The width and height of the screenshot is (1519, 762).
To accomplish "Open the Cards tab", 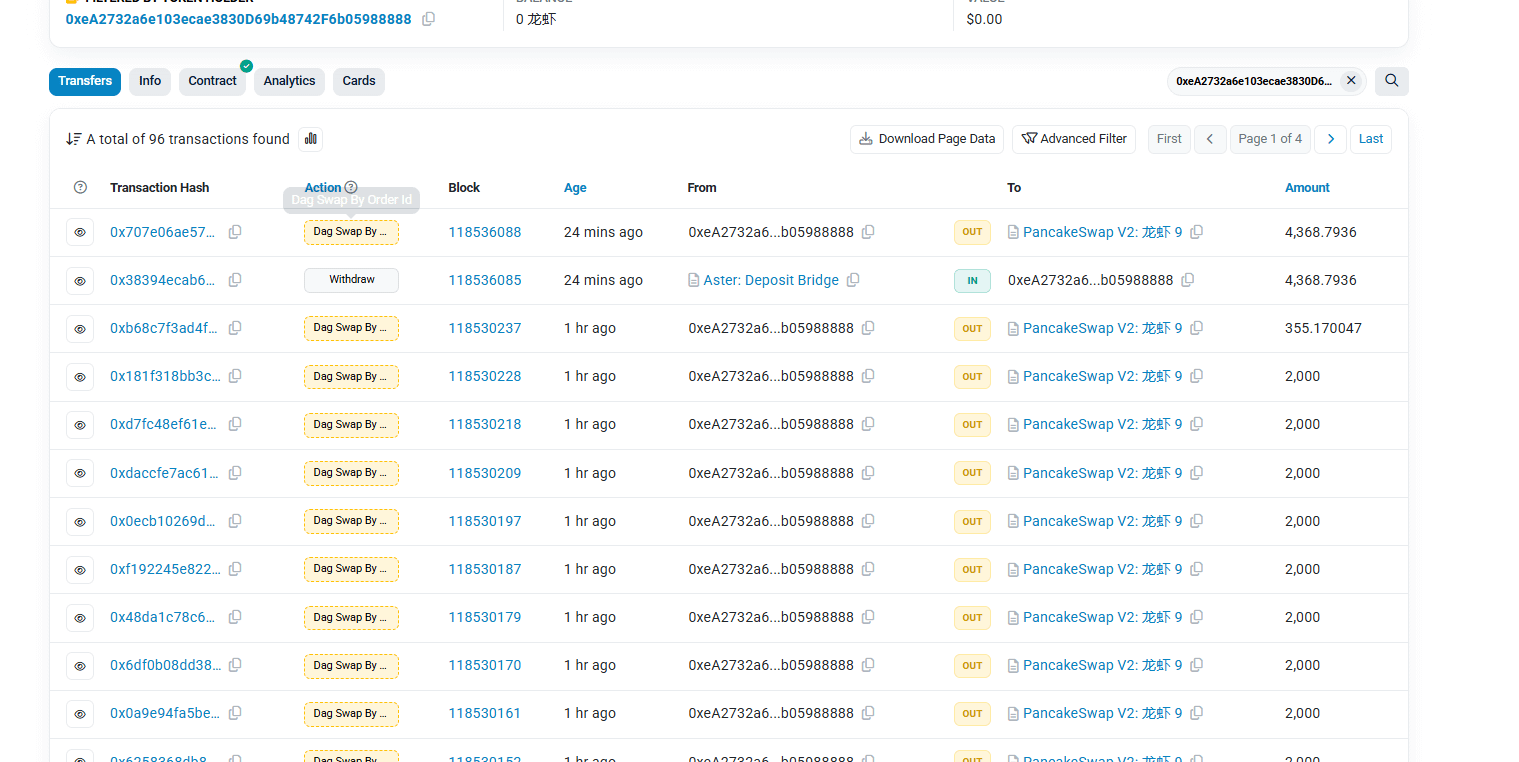I will [359, 81].
